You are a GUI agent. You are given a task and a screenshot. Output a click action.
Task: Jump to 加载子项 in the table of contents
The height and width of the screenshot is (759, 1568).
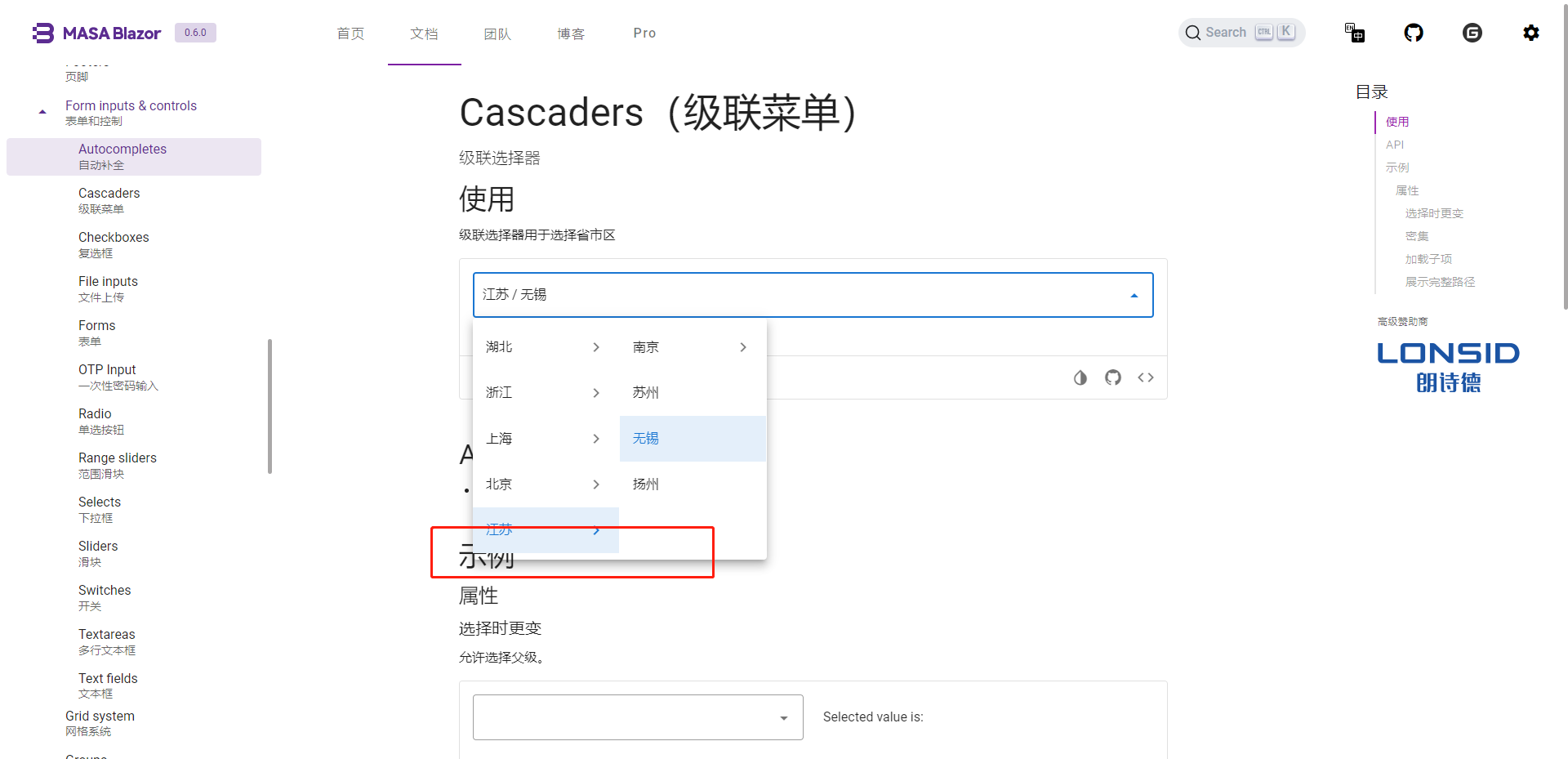[x=1428, y=259]
